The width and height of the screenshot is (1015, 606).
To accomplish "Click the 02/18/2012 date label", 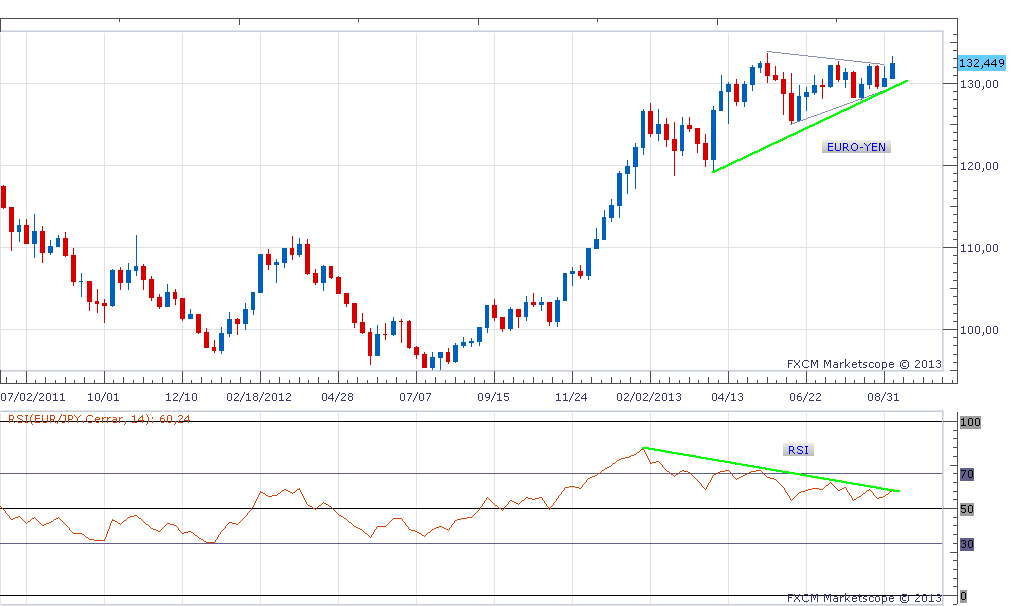I will pos(259,397).
